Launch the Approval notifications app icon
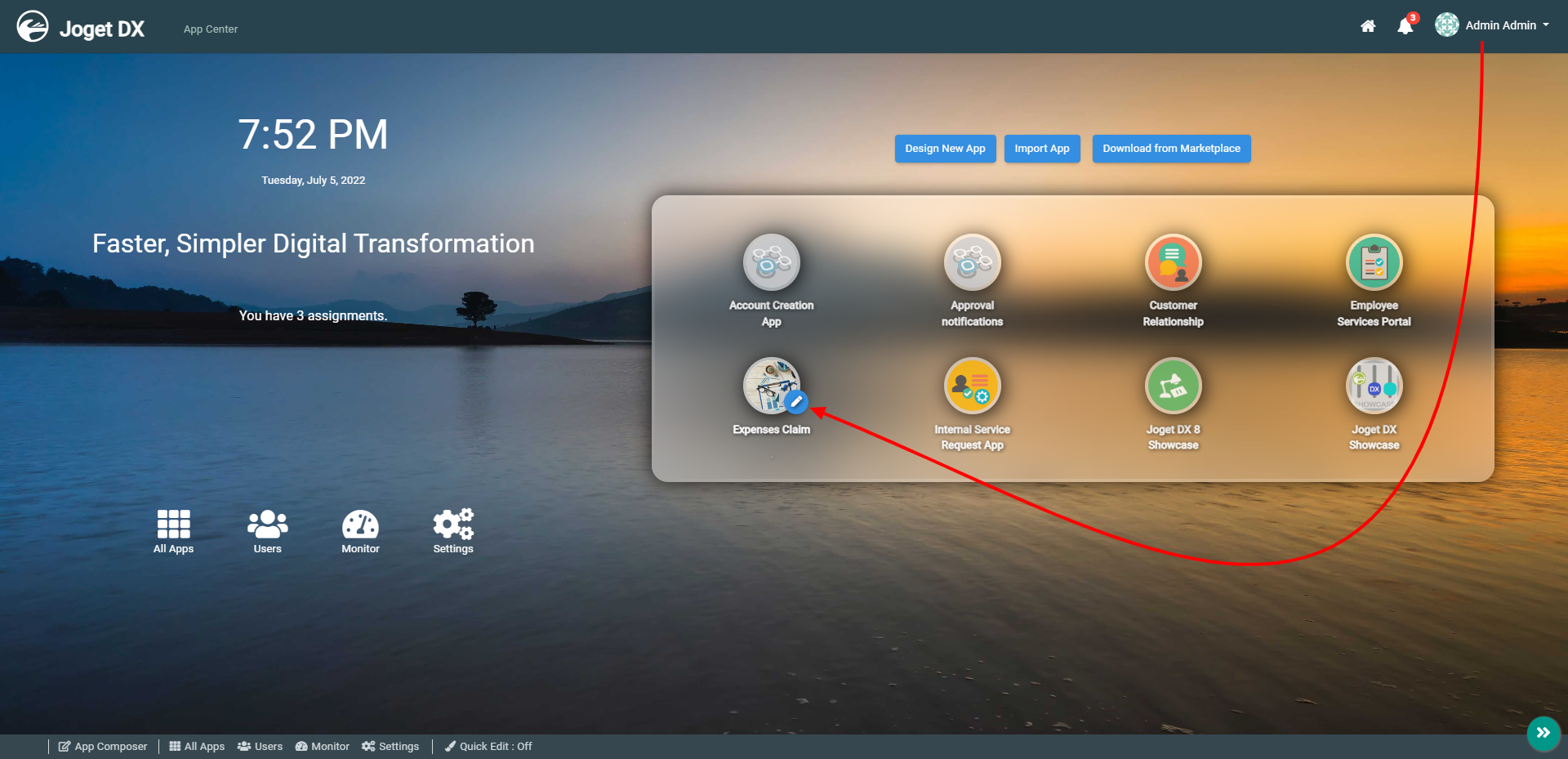1568x759 pixels. click(x=973, y=262)
